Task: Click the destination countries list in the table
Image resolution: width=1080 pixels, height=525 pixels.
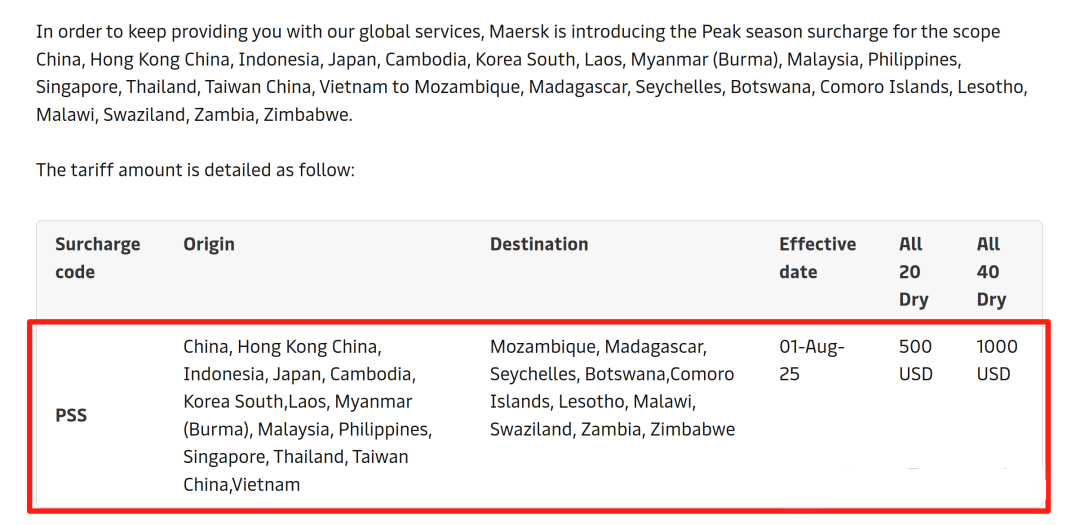Action: [612, 388]
